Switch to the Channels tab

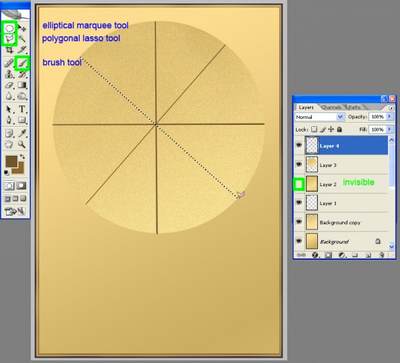(332, 107)
